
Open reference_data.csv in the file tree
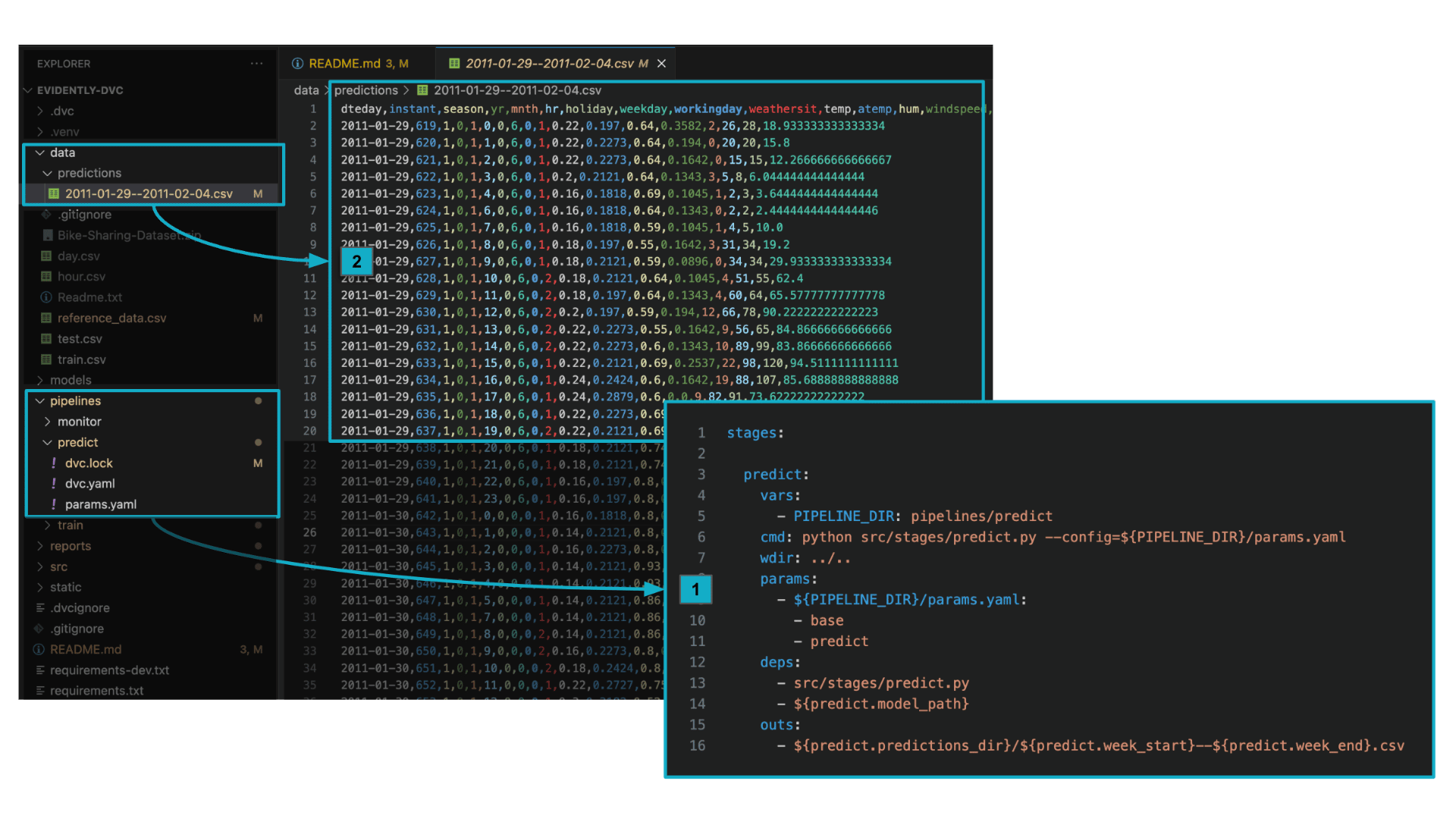pyautogui.click(x=111, y=318)
